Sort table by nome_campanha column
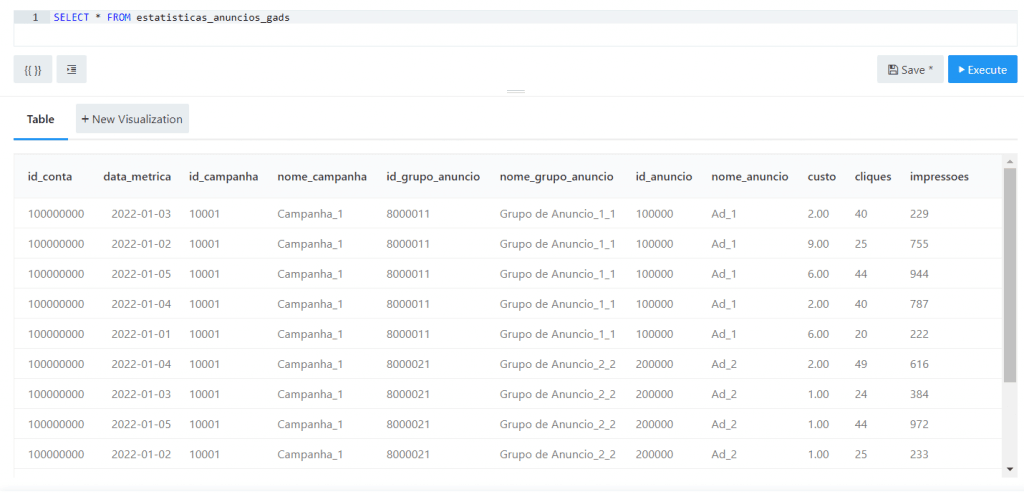This screenshot has width=1024, height=494. pos(322,177)
